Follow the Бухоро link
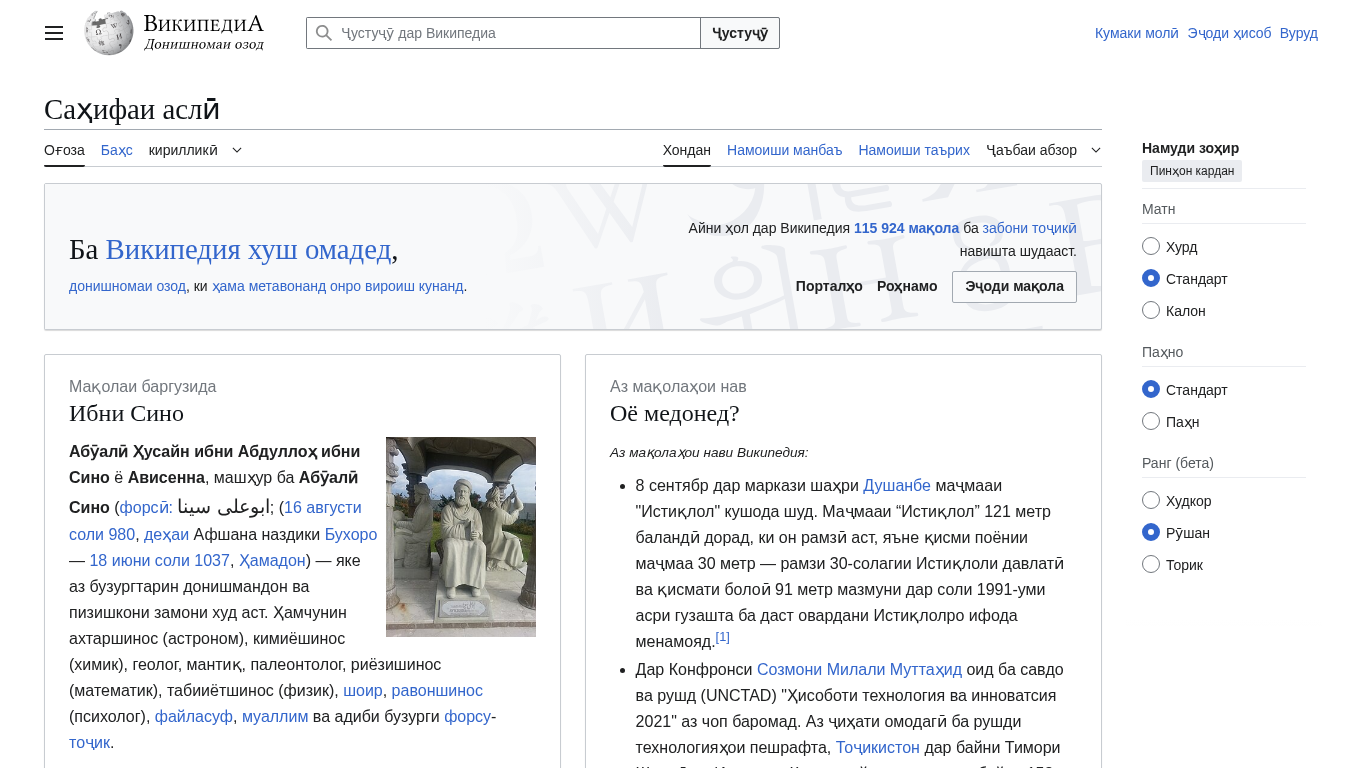Image resolution: width=1366 pixels, height=768 pixels. [x=351, y=534]
